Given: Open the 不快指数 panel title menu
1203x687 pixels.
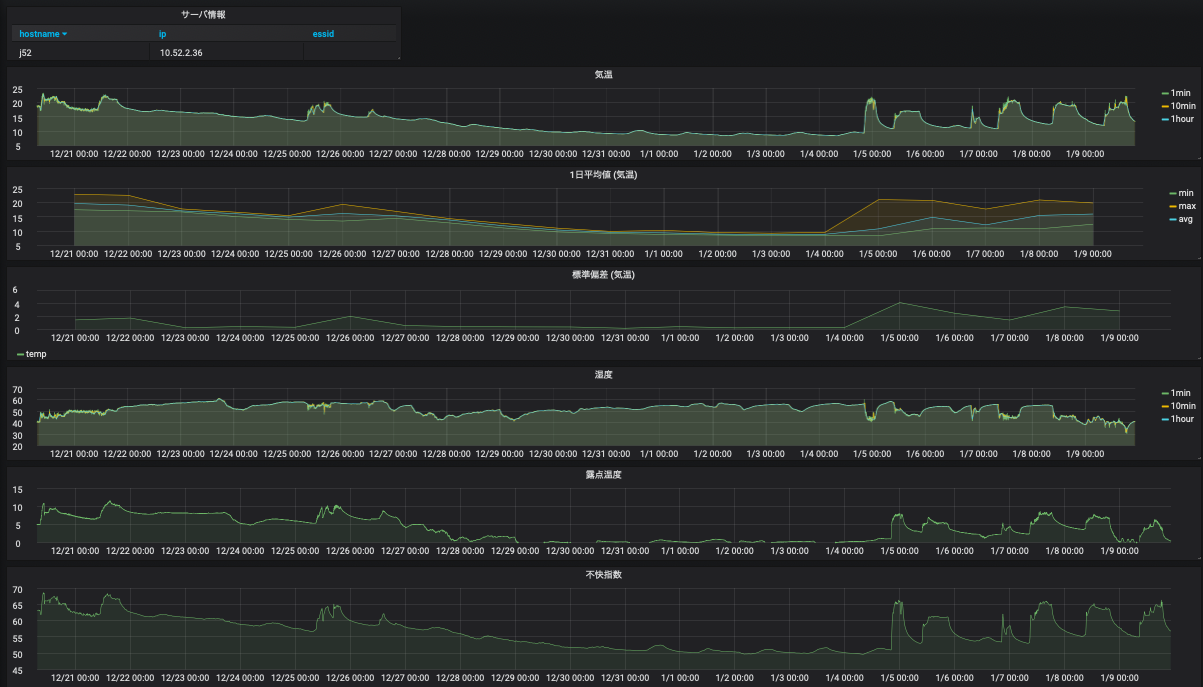Looking at the screenshot, I should (x=603, y=575).
